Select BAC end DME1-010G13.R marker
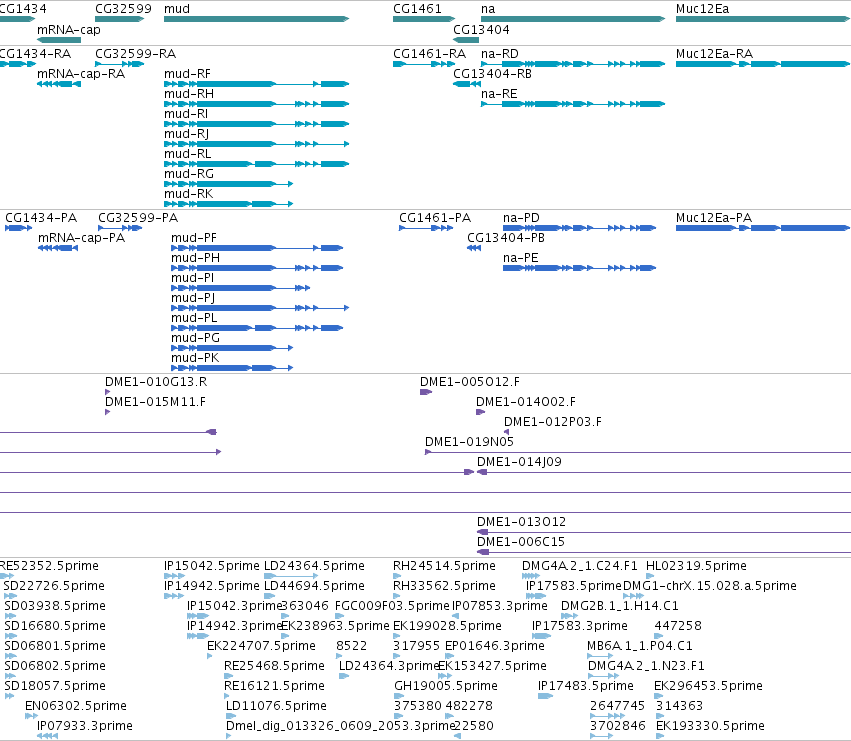The height and width of the screenshot is (741, 851). point(107,392)
